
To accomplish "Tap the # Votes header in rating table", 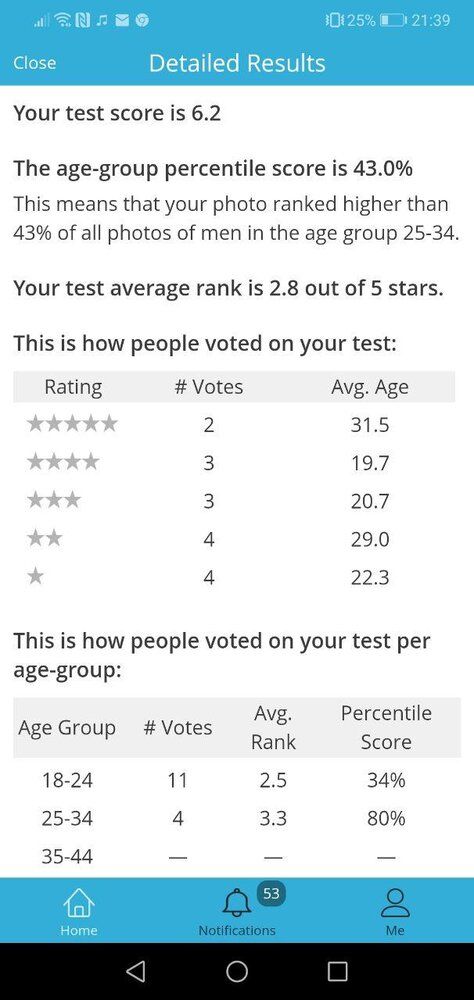I will pos(209,387).
